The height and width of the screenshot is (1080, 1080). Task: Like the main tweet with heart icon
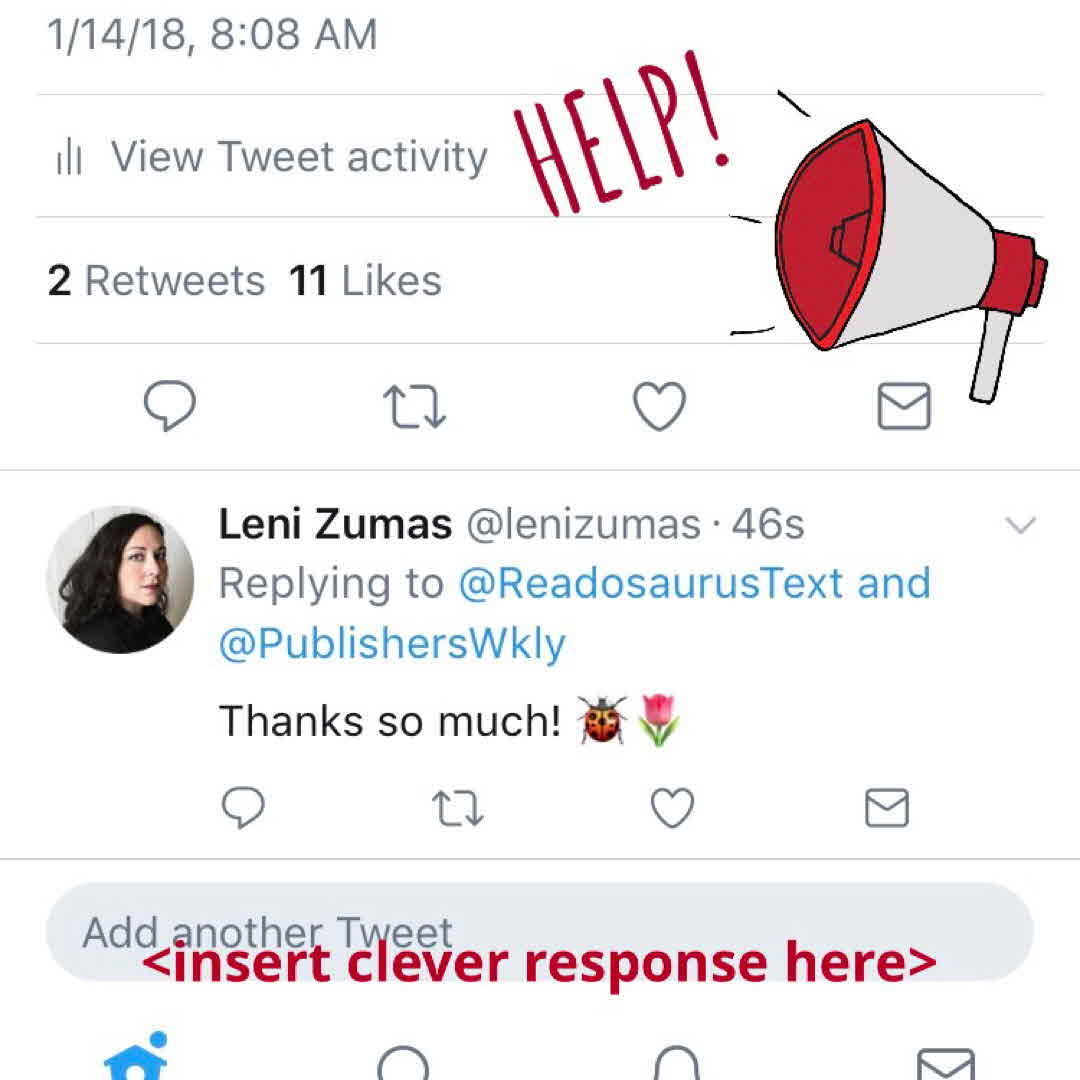[x=660, y=407]
